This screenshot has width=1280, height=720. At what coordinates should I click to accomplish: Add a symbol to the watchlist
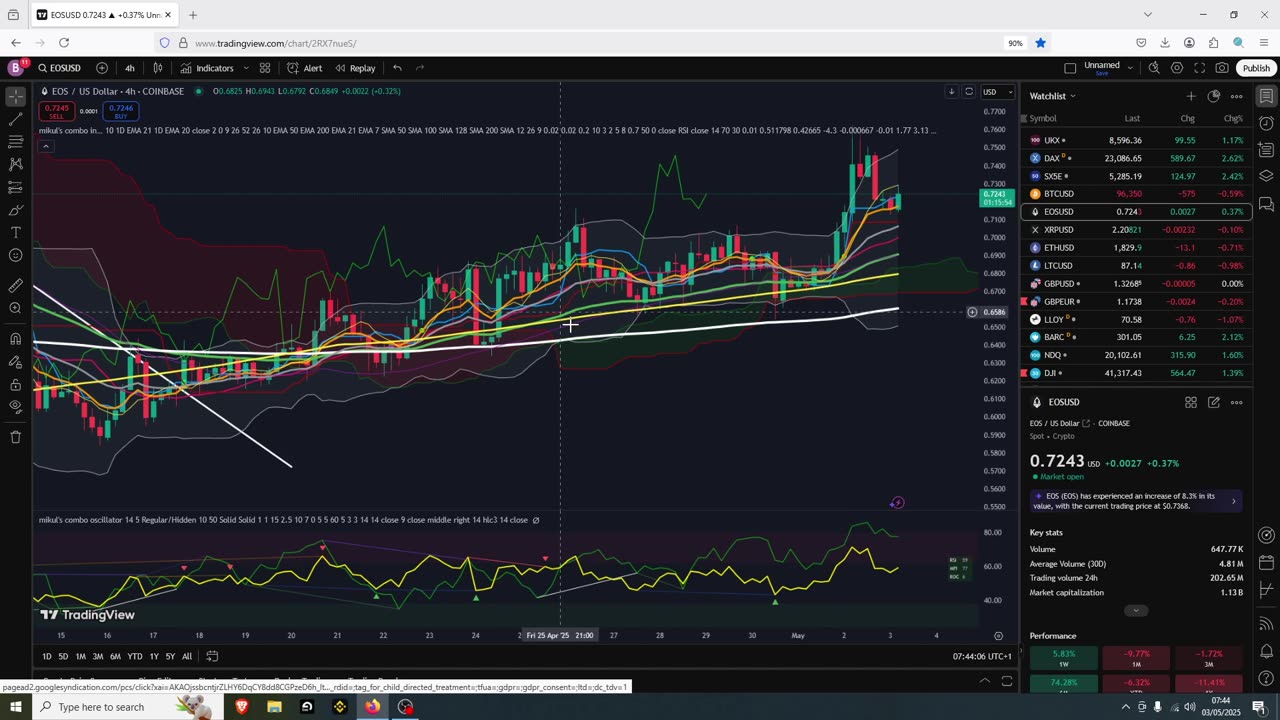(1191, 96)
